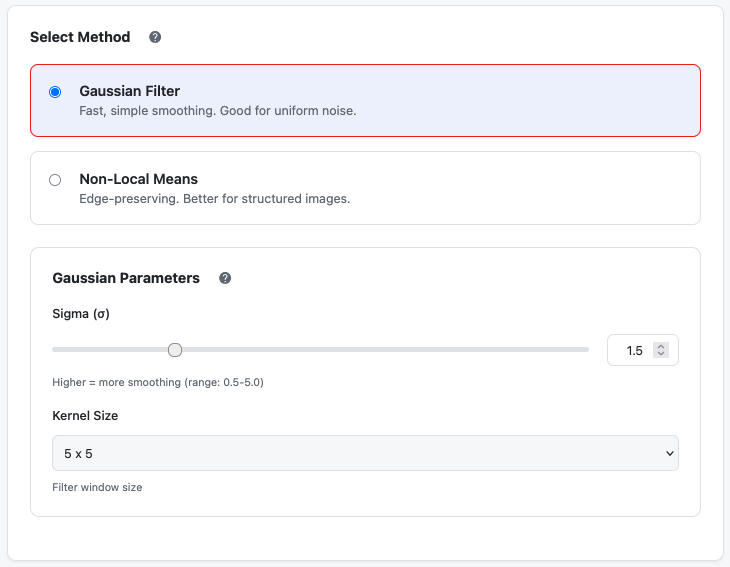Click the 'Filter window size' hint text
The width and height of the screenshot is (730, 567).
coord(97,487)
